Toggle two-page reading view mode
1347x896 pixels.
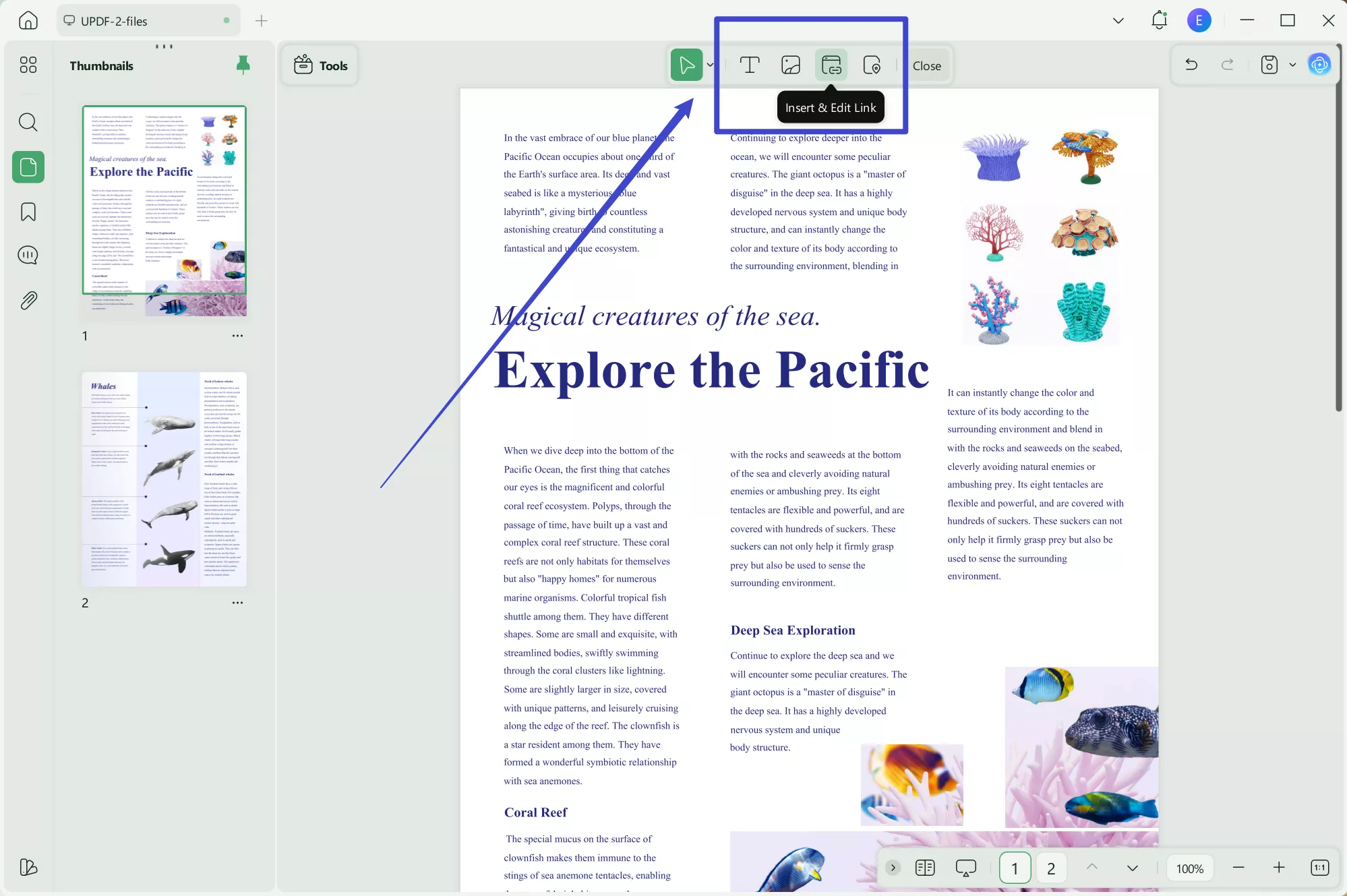click(925, 868)
